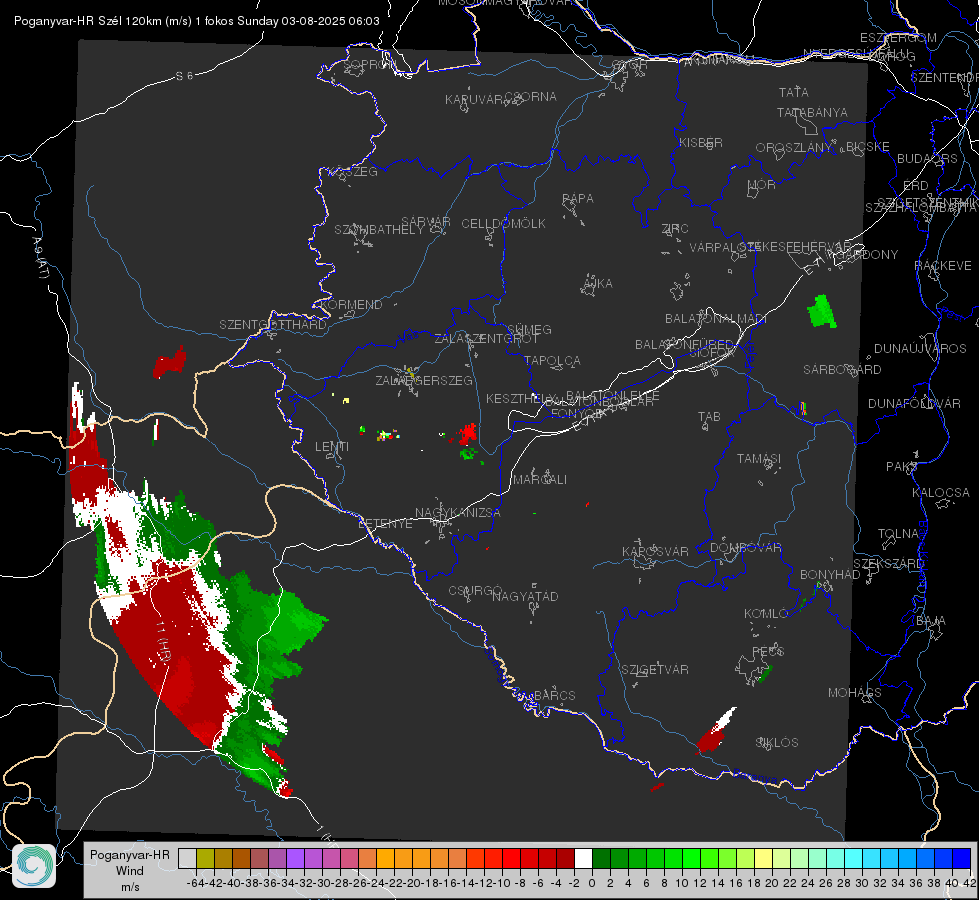Viewport: 979px width, 900px height.
Task: Click the TAB town label
Action: [x=709, y=416]
